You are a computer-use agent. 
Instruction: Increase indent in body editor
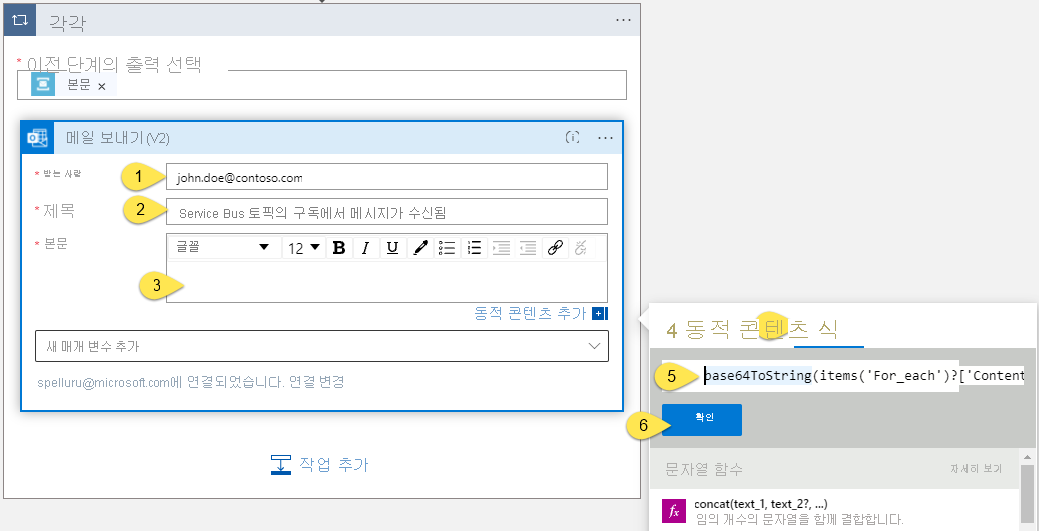[502, 248]
